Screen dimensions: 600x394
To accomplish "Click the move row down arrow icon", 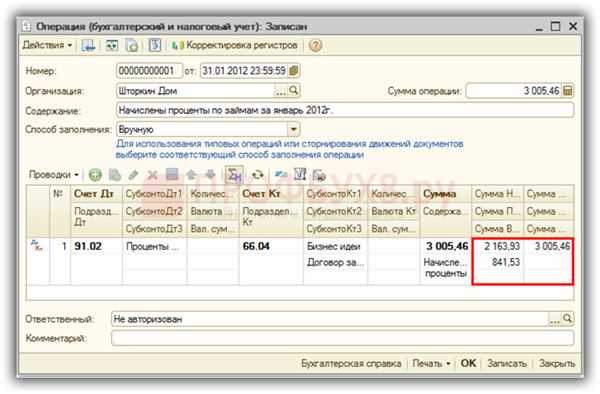I will pos(210,175).
